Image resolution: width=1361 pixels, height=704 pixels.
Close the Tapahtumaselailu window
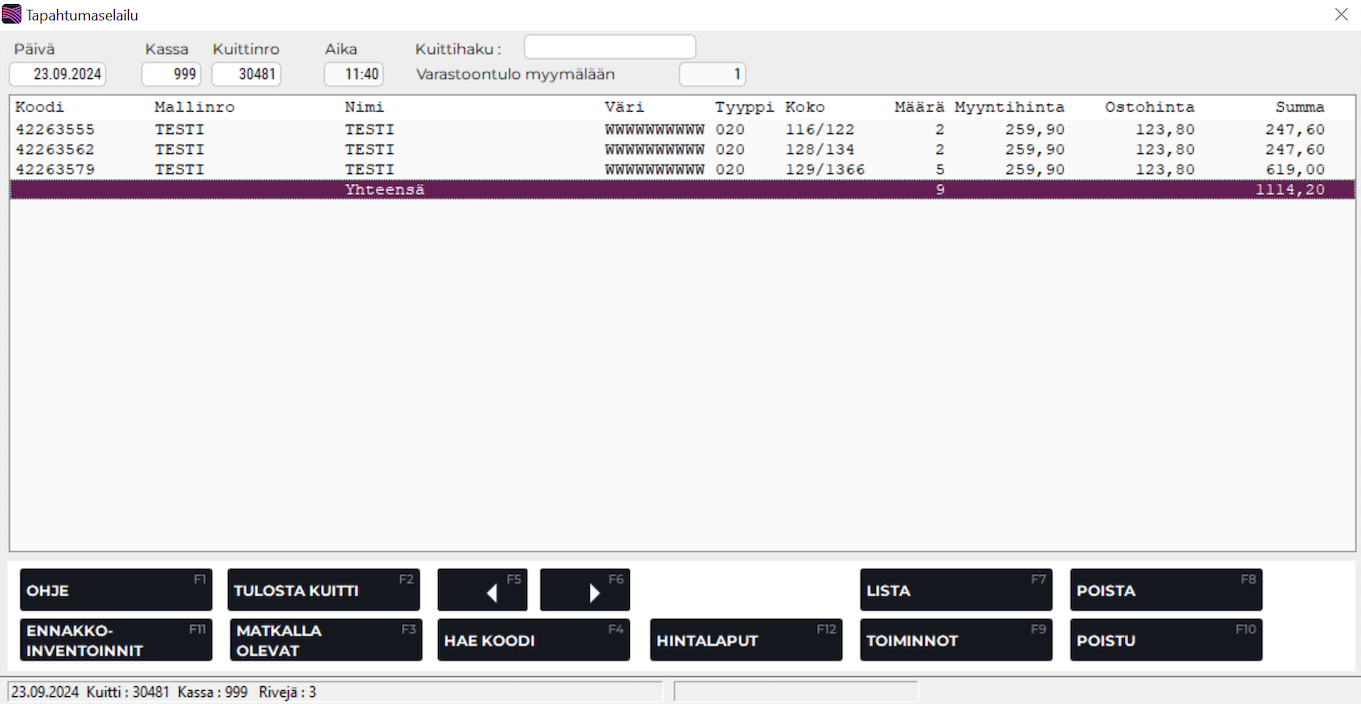1341,14
